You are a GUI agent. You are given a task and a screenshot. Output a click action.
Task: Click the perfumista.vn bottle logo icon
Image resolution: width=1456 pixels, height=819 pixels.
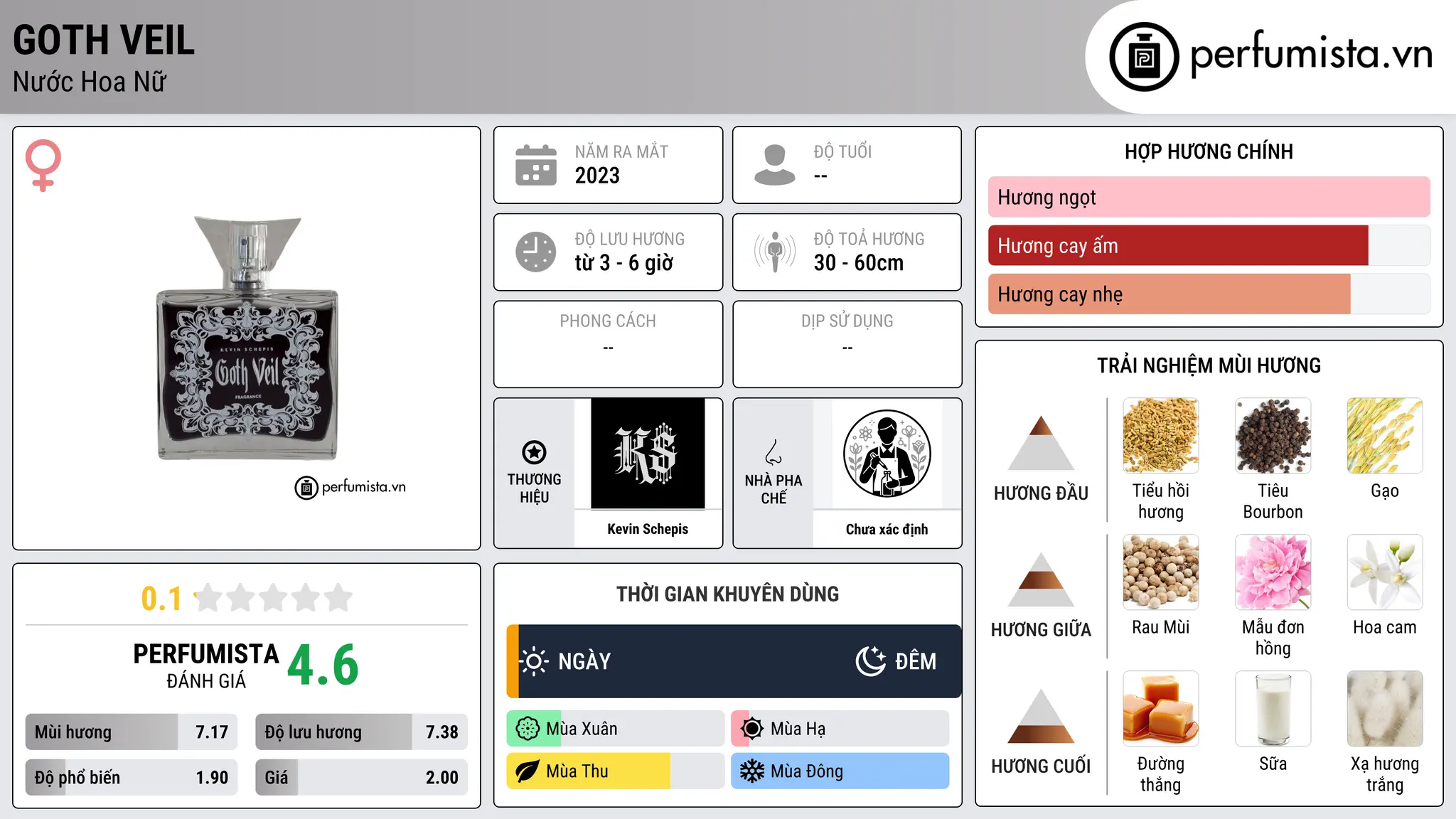pyautogui.click(x=1144, y=57)
